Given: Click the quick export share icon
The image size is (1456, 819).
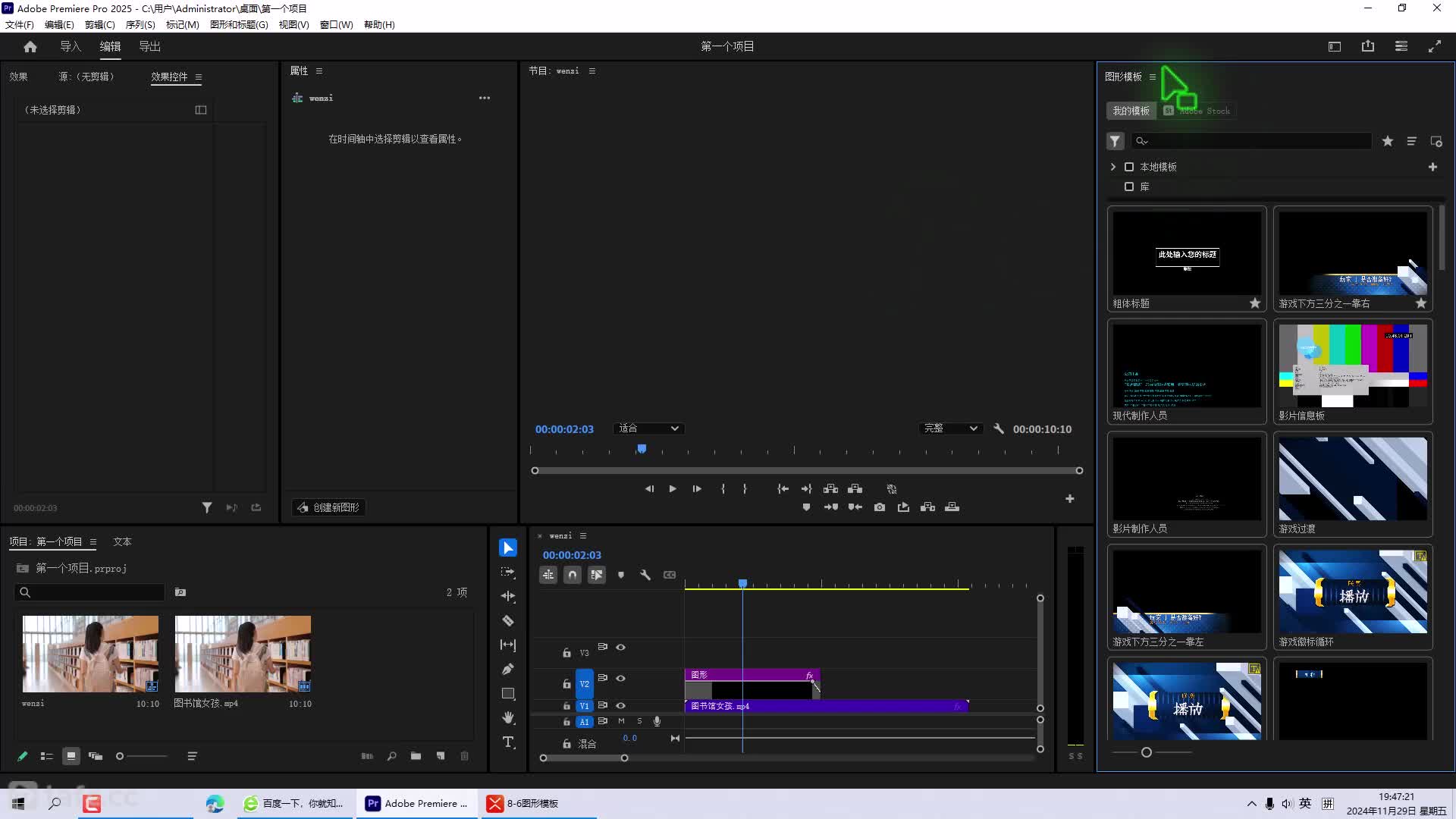Looking at the screenshot, I should pos(1368,46).
